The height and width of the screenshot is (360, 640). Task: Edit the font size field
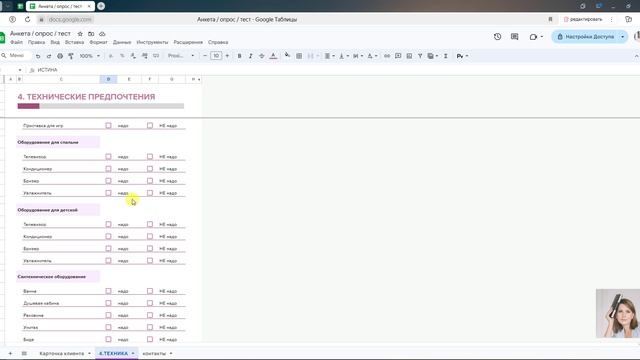(x=216, y=56)
